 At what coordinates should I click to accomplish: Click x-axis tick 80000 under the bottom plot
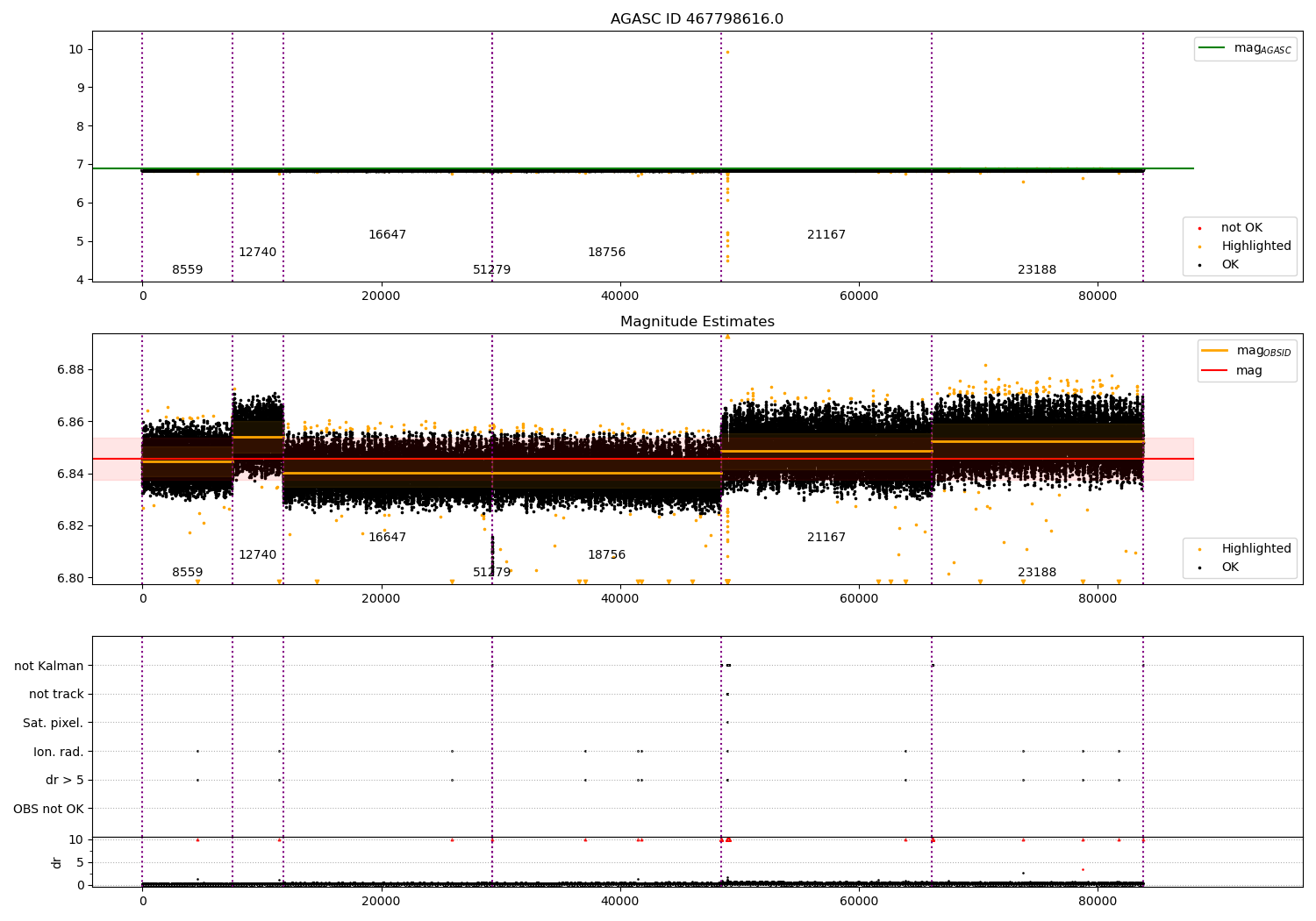pyautogui.click(x=1098, y=901)
